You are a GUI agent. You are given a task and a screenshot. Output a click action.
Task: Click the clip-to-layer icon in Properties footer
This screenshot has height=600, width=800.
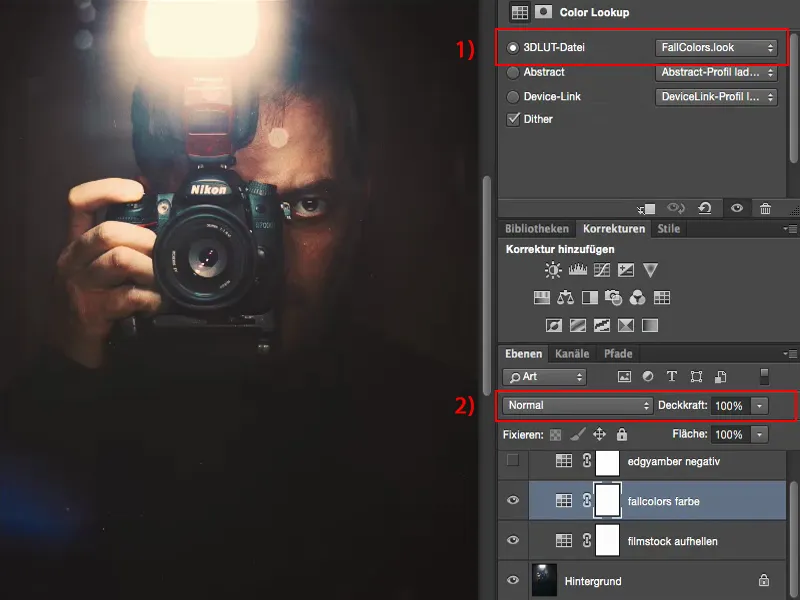click(x=646, y=209)
